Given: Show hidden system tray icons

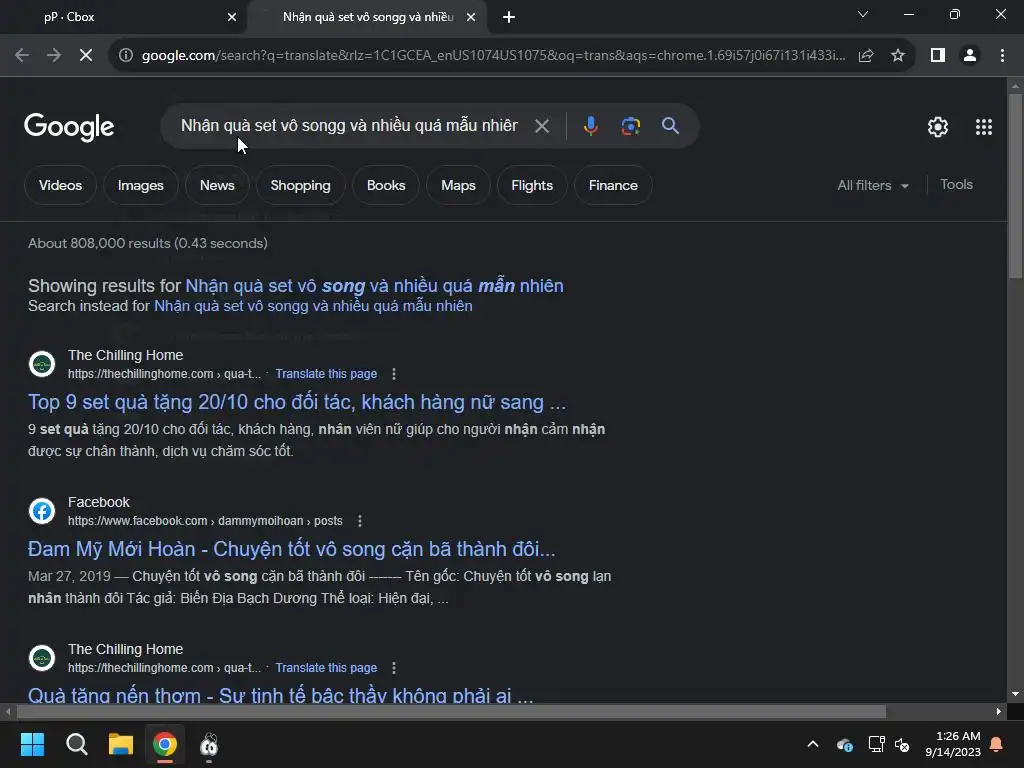Looking at the screenshot, I should coord(813,744).
